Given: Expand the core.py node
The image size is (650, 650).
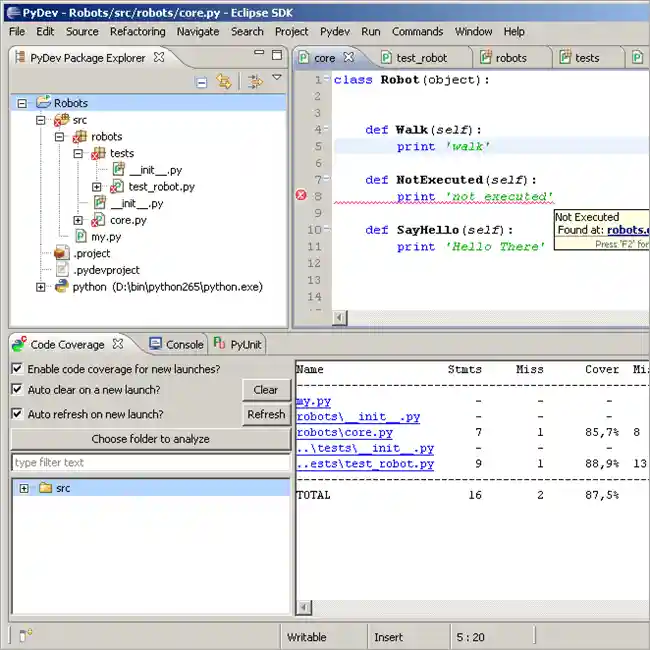Looking at the screenshot, I should pyautogui.click(x=78, y=220).
